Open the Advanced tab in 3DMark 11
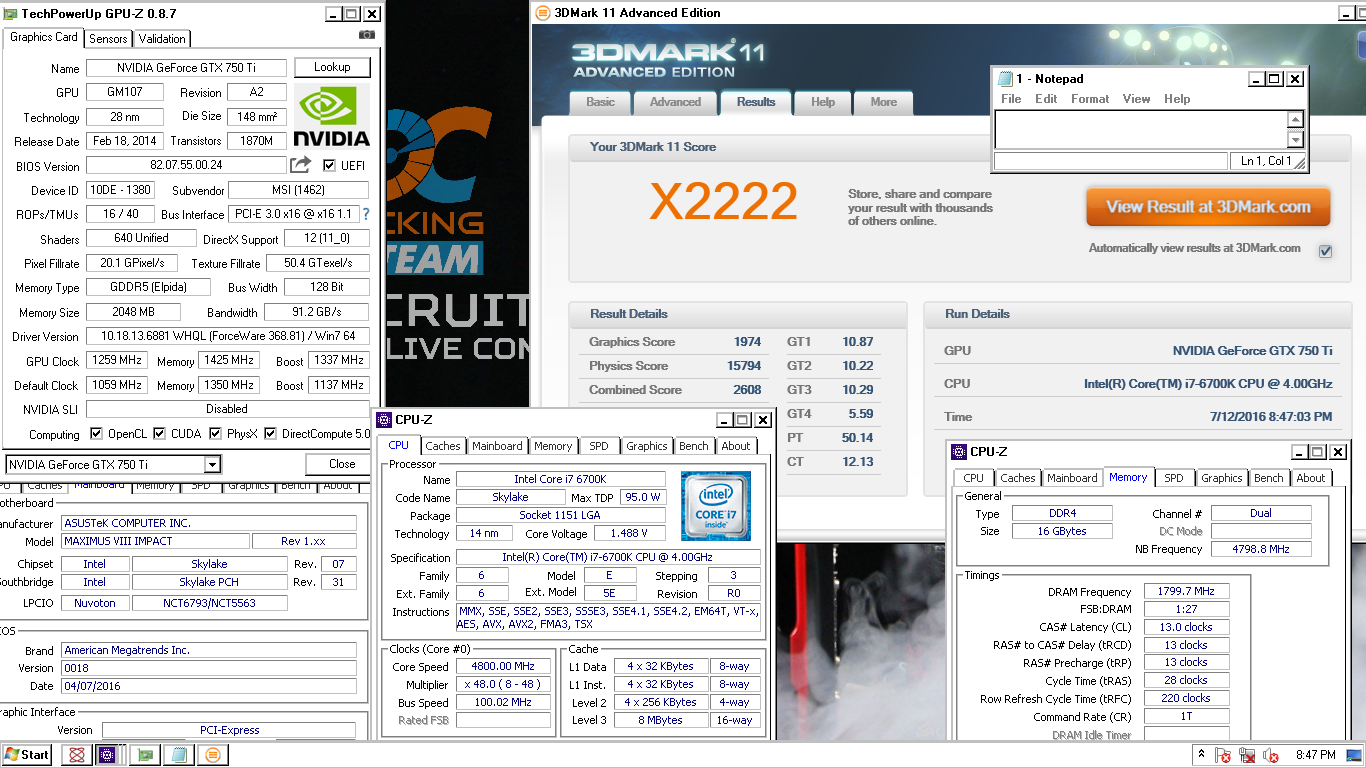1366x768 pixels. [675, 102]
